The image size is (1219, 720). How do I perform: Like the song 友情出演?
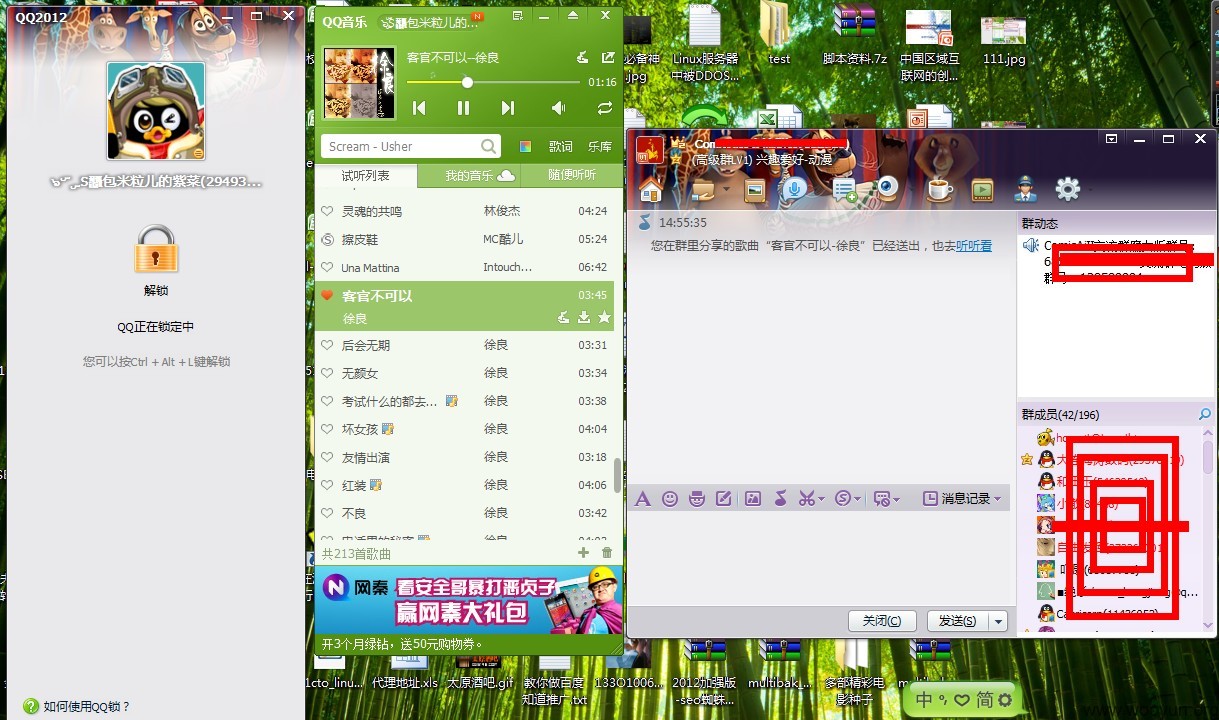(327, 457)
